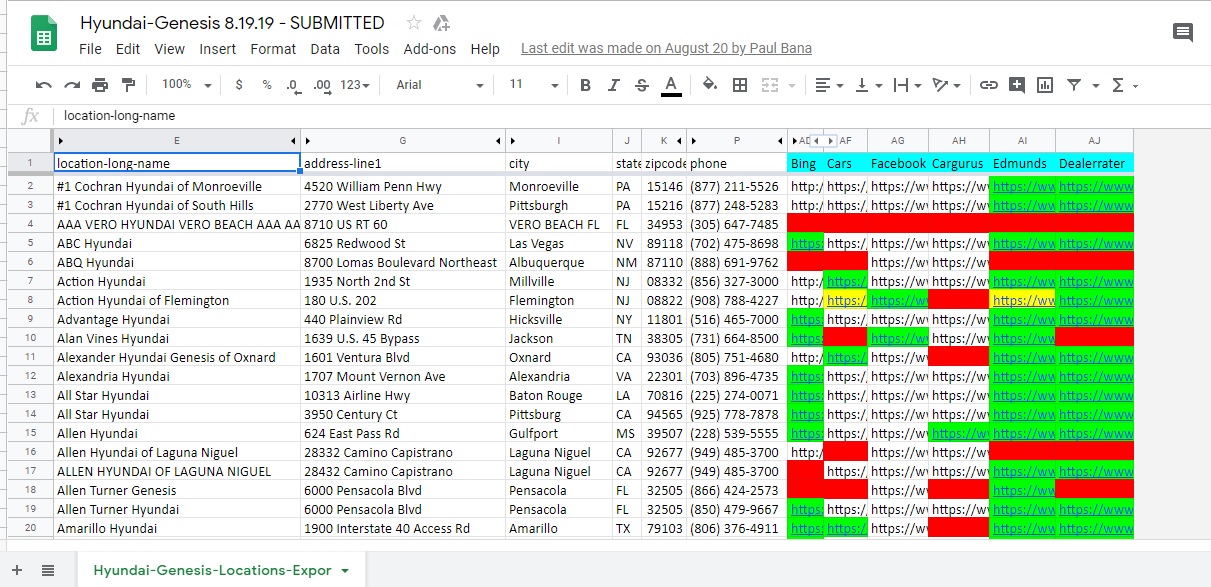The height and width of the screenshot is (587, 1211).
Task: Open the Format menu
Action: click(273, 48)
